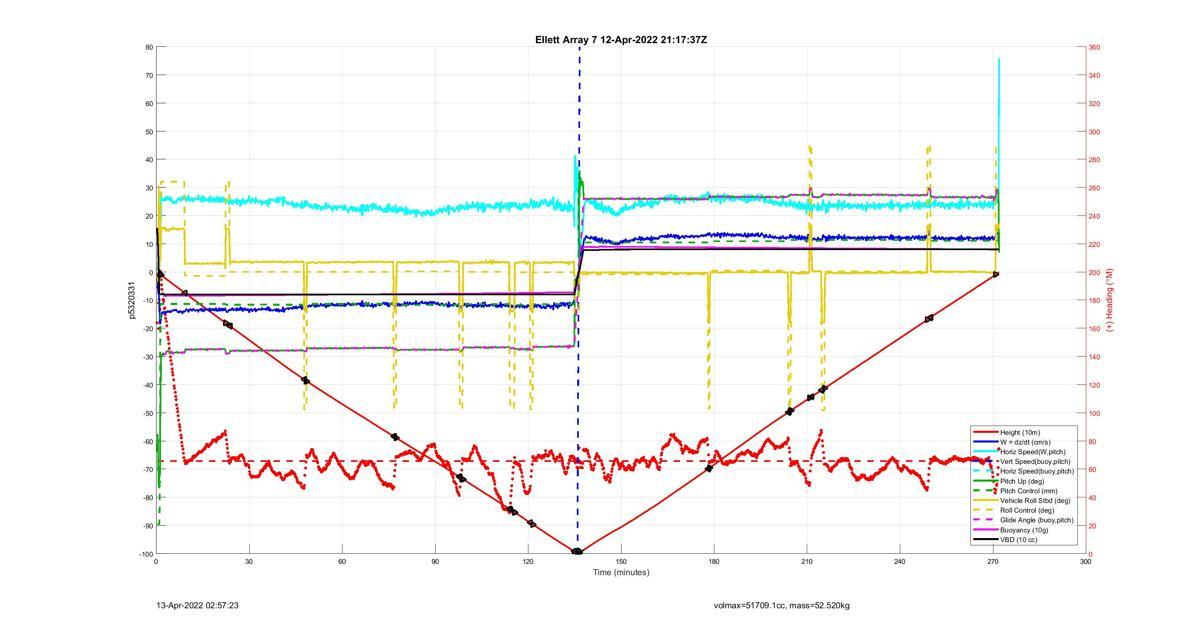Click the '10' tick on the left axis
Viewport: 1200px width, 622px height.
click(x=148, y=244)
